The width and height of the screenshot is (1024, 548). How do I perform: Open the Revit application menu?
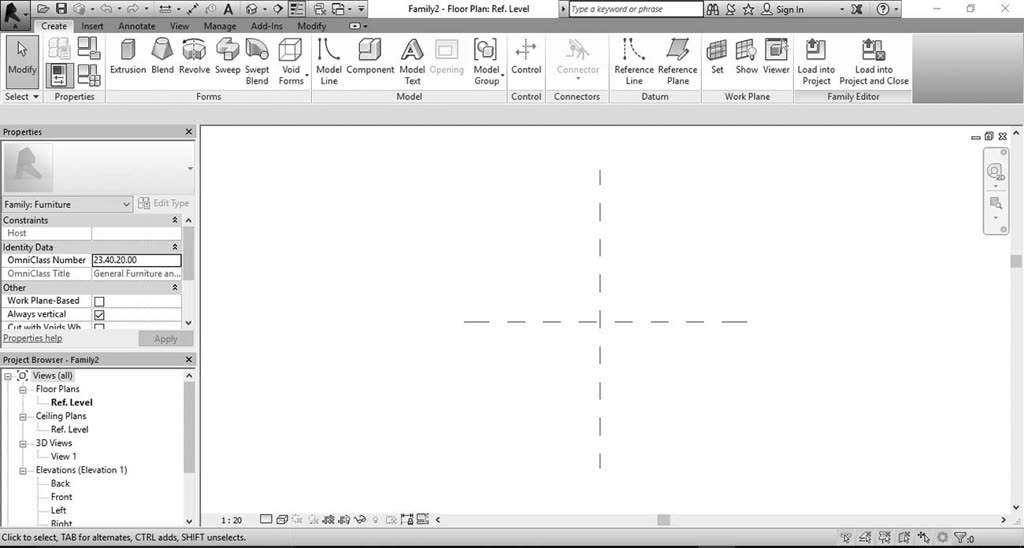coord(16,14)
